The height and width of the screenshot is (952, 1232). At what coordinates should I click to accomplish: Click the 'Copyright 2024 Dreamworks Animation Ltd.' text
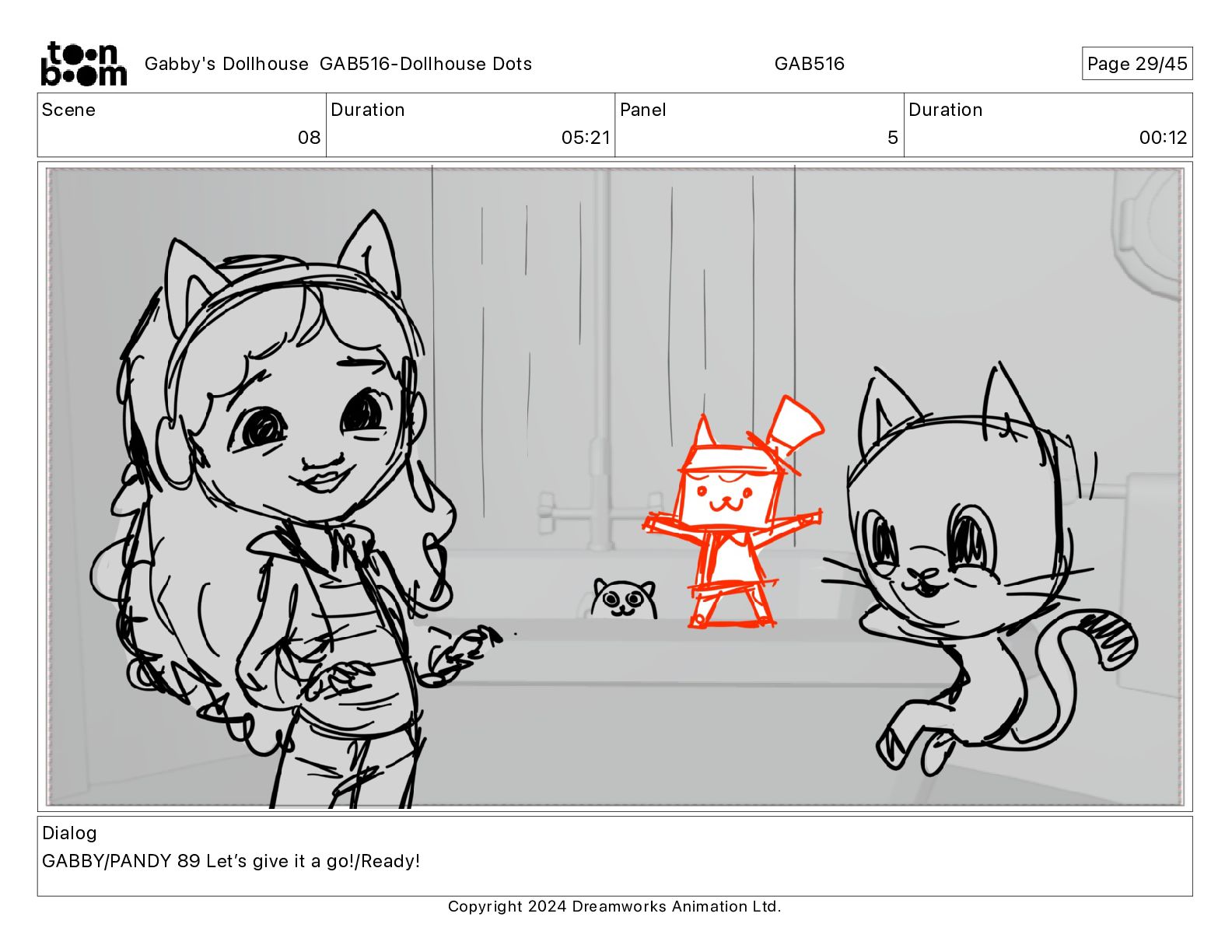pos(614,906)
